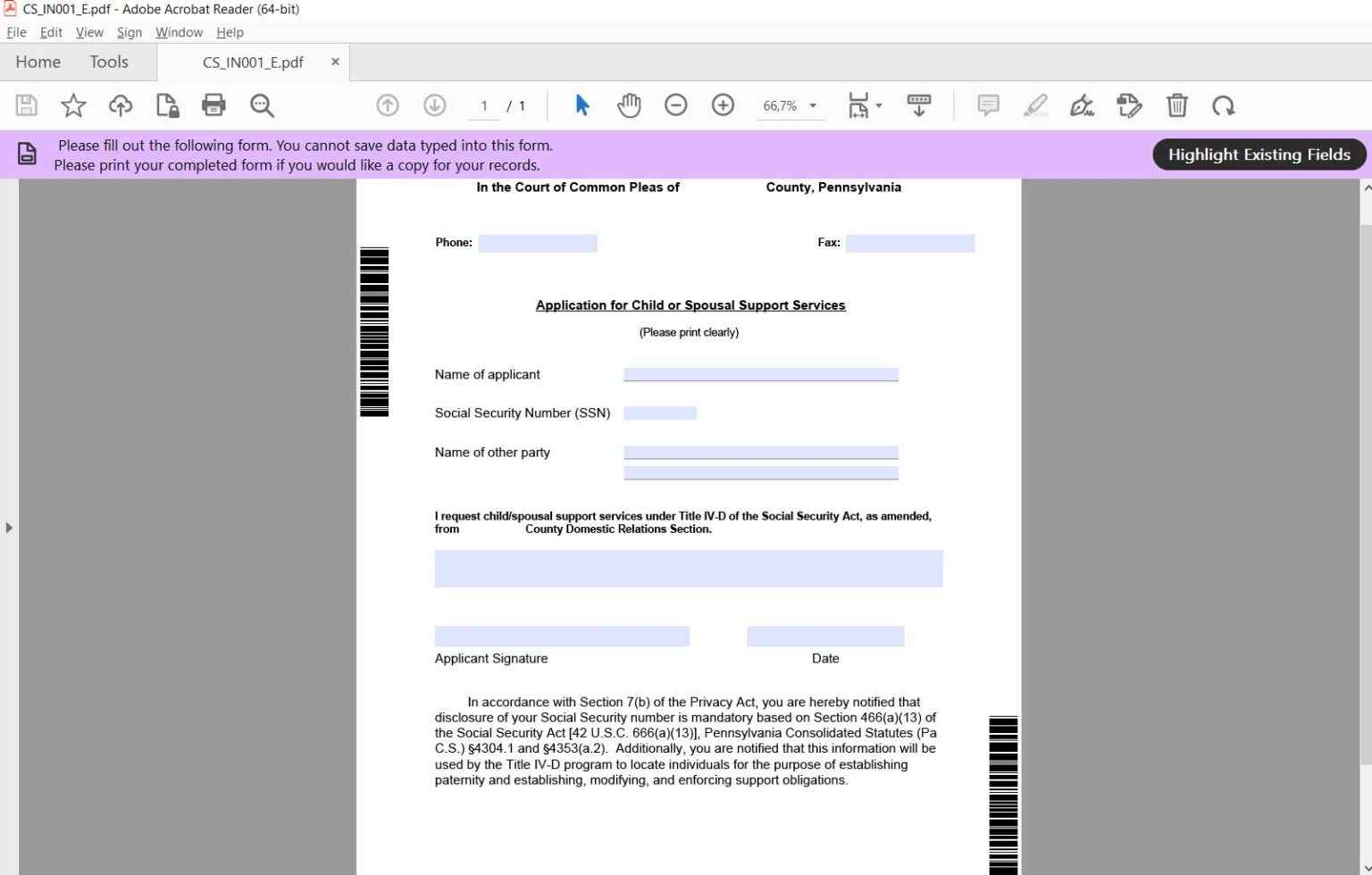Open the Edit menu
This screenshot has width=1372, height=875.
click(x=51, y=32)
